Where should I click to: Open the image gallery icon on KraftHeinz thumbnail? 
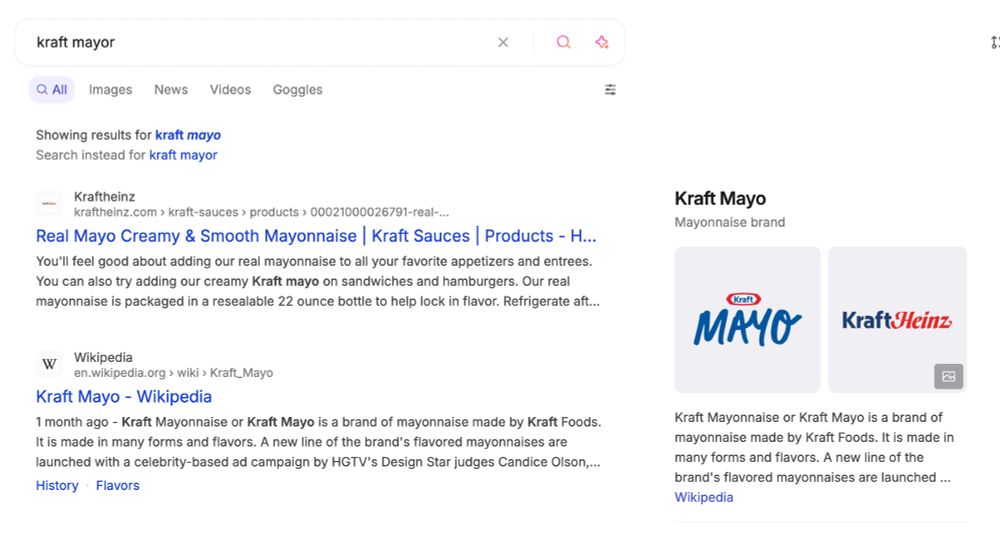pyautogui.click(x=948, y=376)
